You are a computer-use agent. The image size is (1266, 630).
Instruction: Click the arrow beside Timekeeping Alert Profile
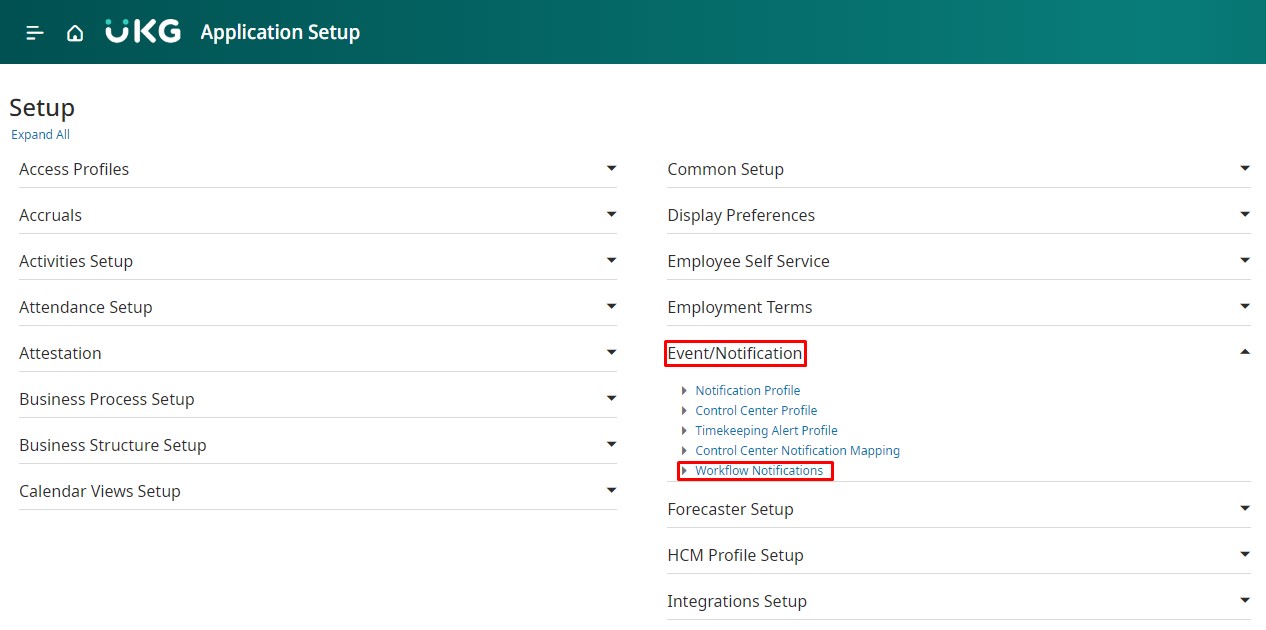tap(684, 431)
